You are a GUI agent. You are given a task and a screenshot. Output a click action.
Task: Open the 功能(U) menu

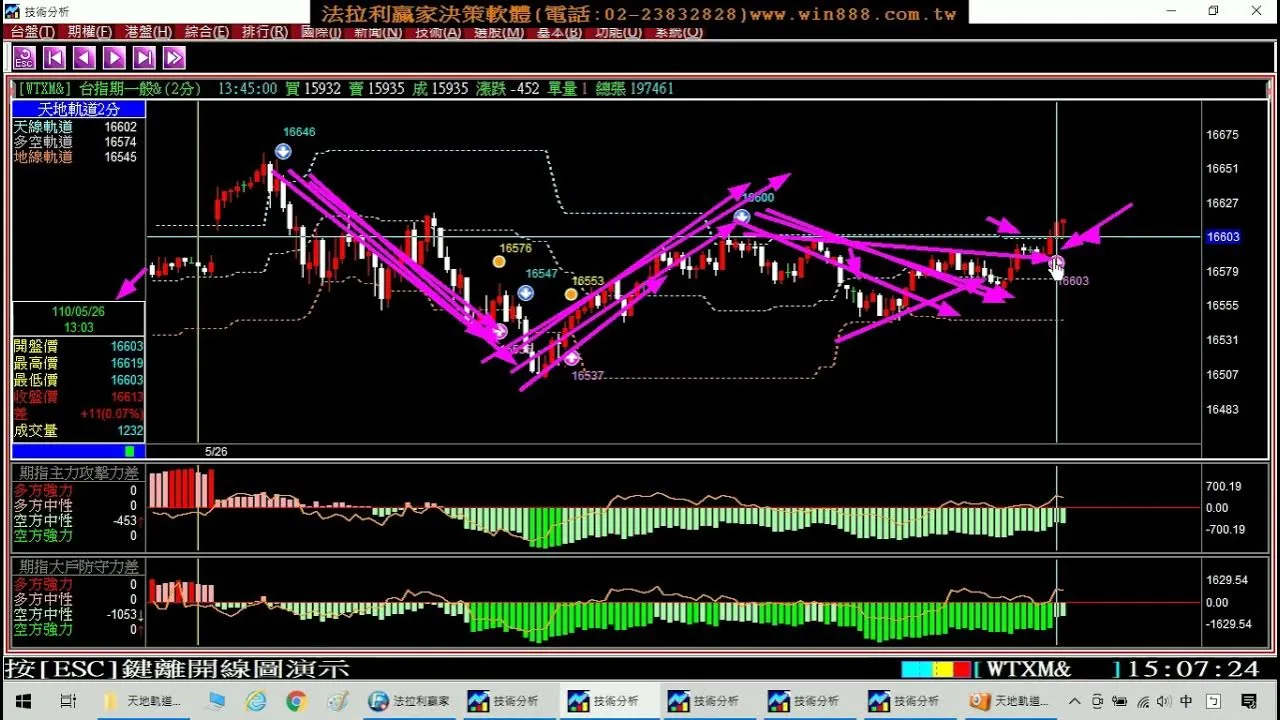tap(618, 32)
